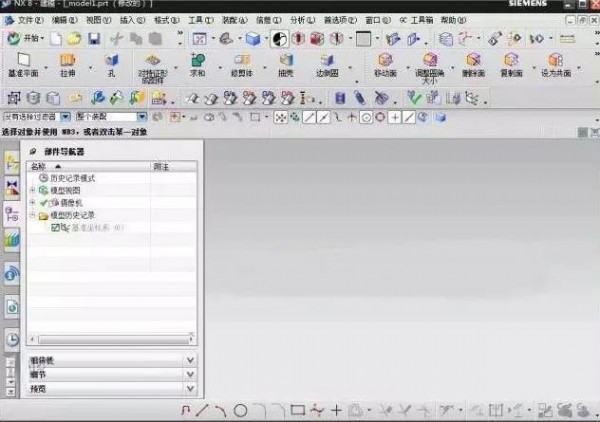Toggle the snap control-points grid option
The width and height of the screenshot is (600, 422).
coord(280,117)
